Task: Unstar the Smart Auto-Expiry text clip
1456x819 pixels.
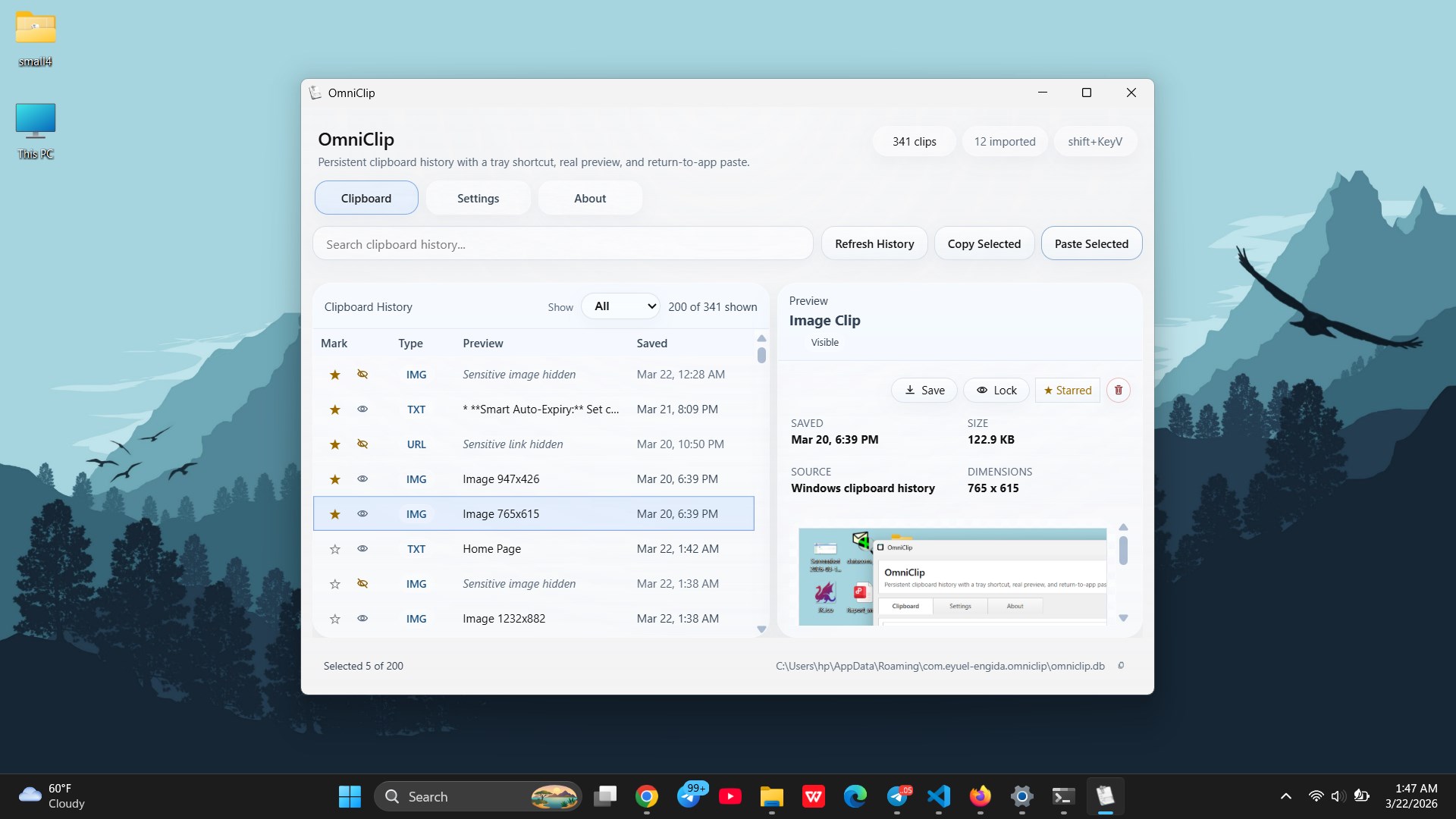Action: (334, 409)
